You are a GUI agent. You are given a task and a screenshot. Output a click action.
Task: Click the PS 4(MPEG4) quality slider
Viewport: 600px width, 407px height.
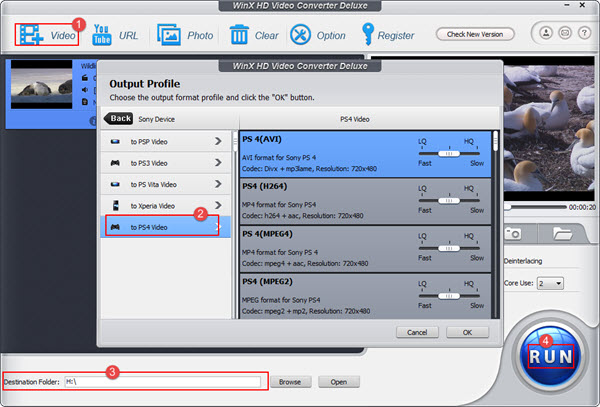point(449,248)
